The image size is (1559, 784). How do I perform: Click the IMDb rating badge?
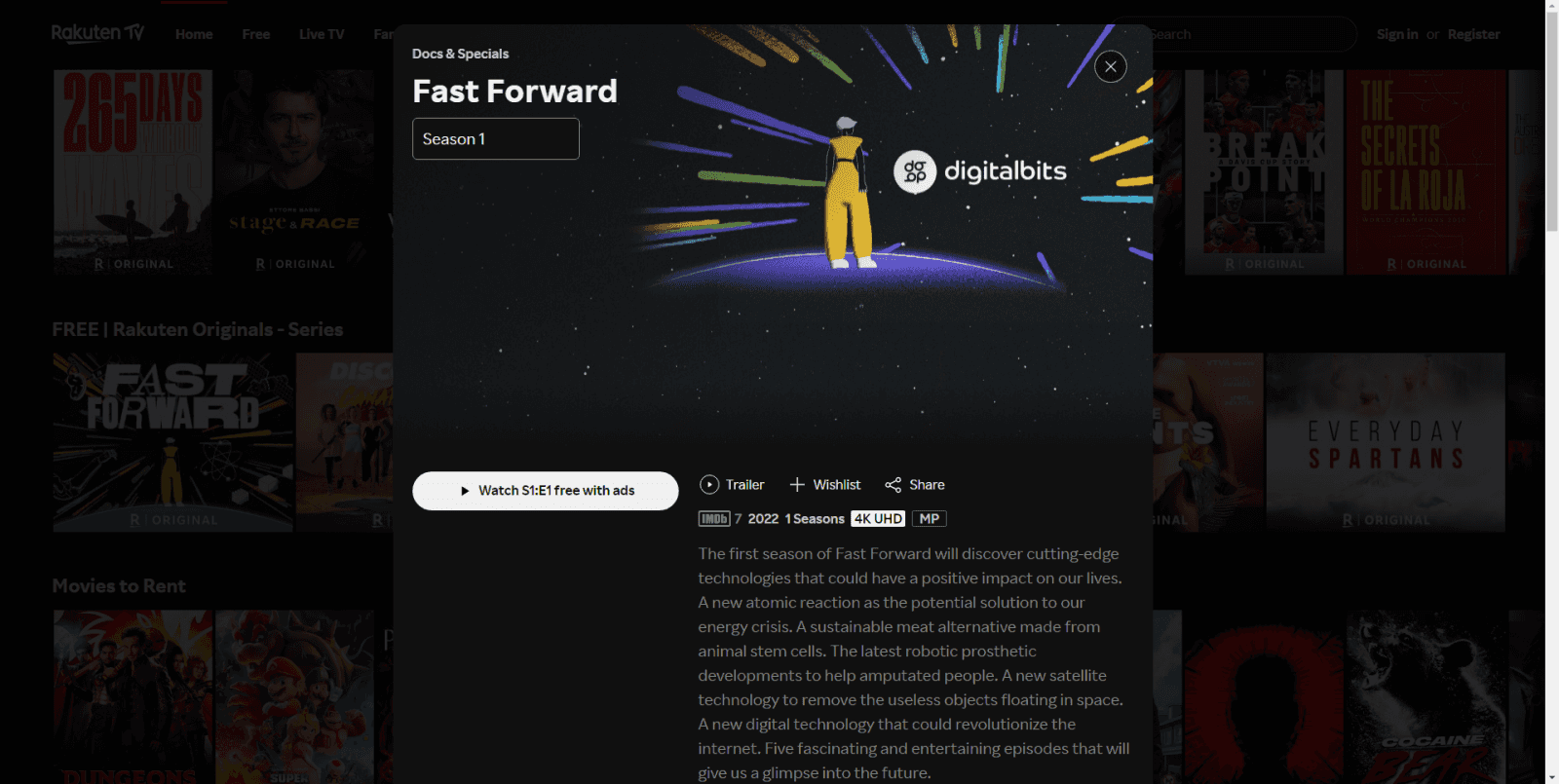[714, 519]
